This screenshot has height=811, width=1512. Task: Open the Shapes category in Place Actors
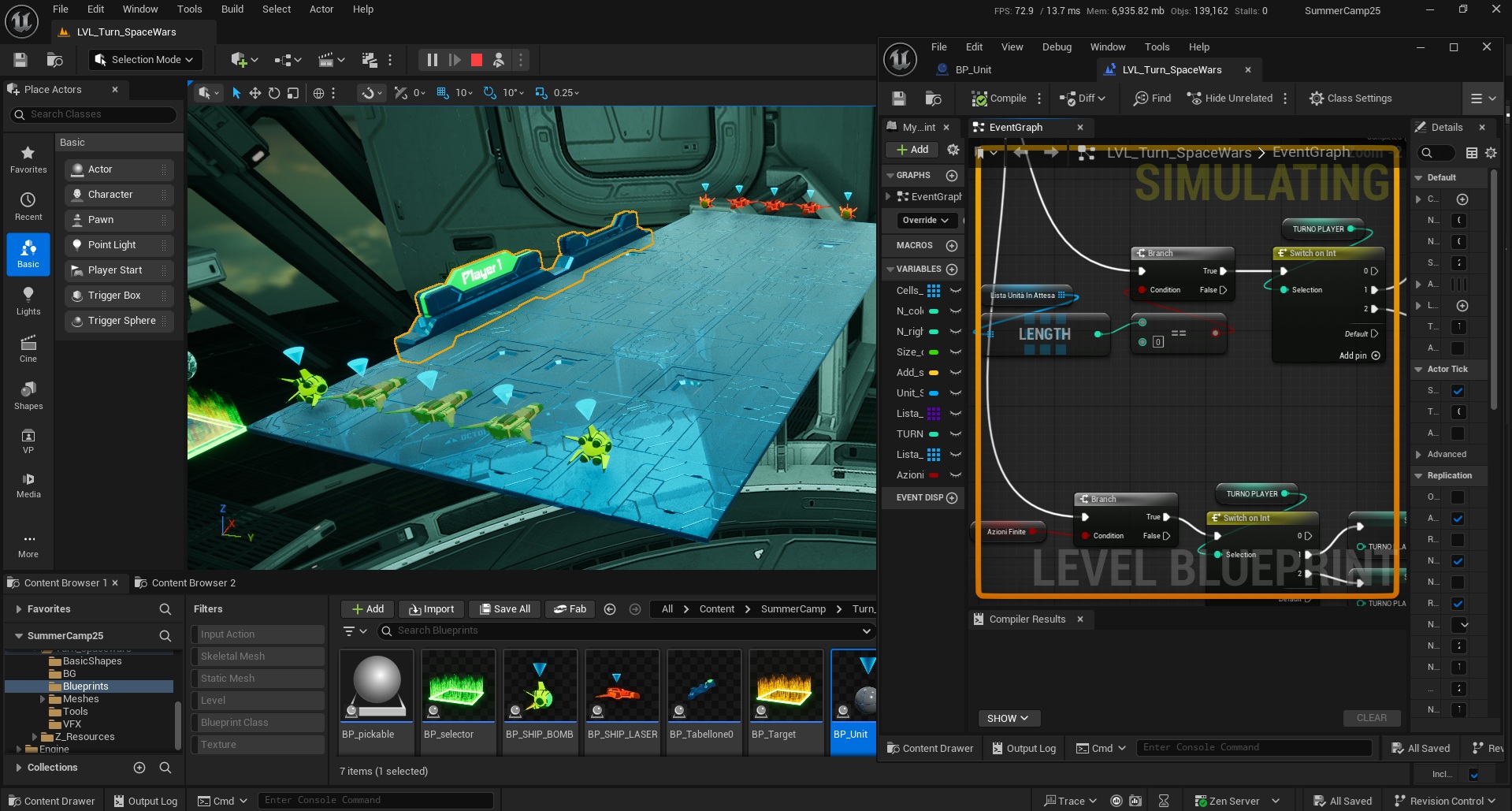click(28, 396)
